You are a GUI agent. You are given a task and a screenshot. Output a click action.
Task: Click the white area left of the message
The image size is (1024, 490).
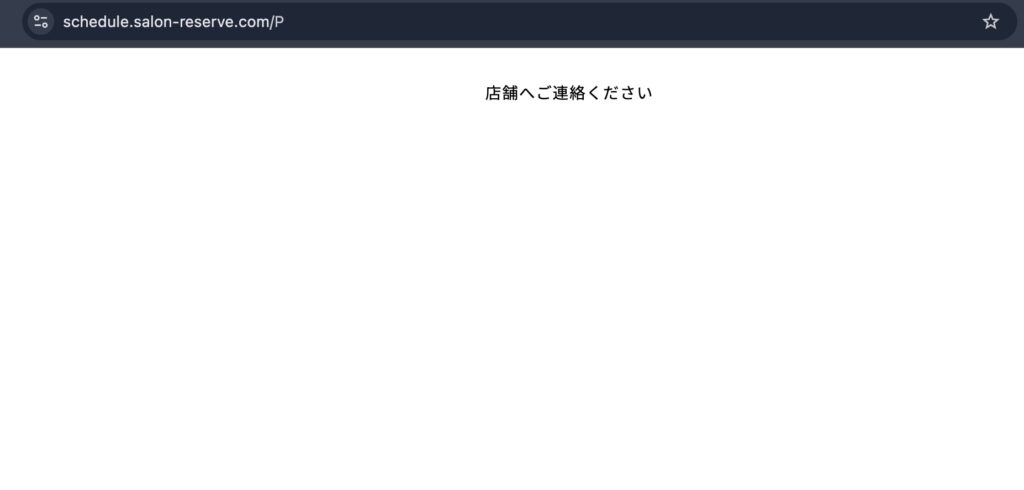(242, 93)
